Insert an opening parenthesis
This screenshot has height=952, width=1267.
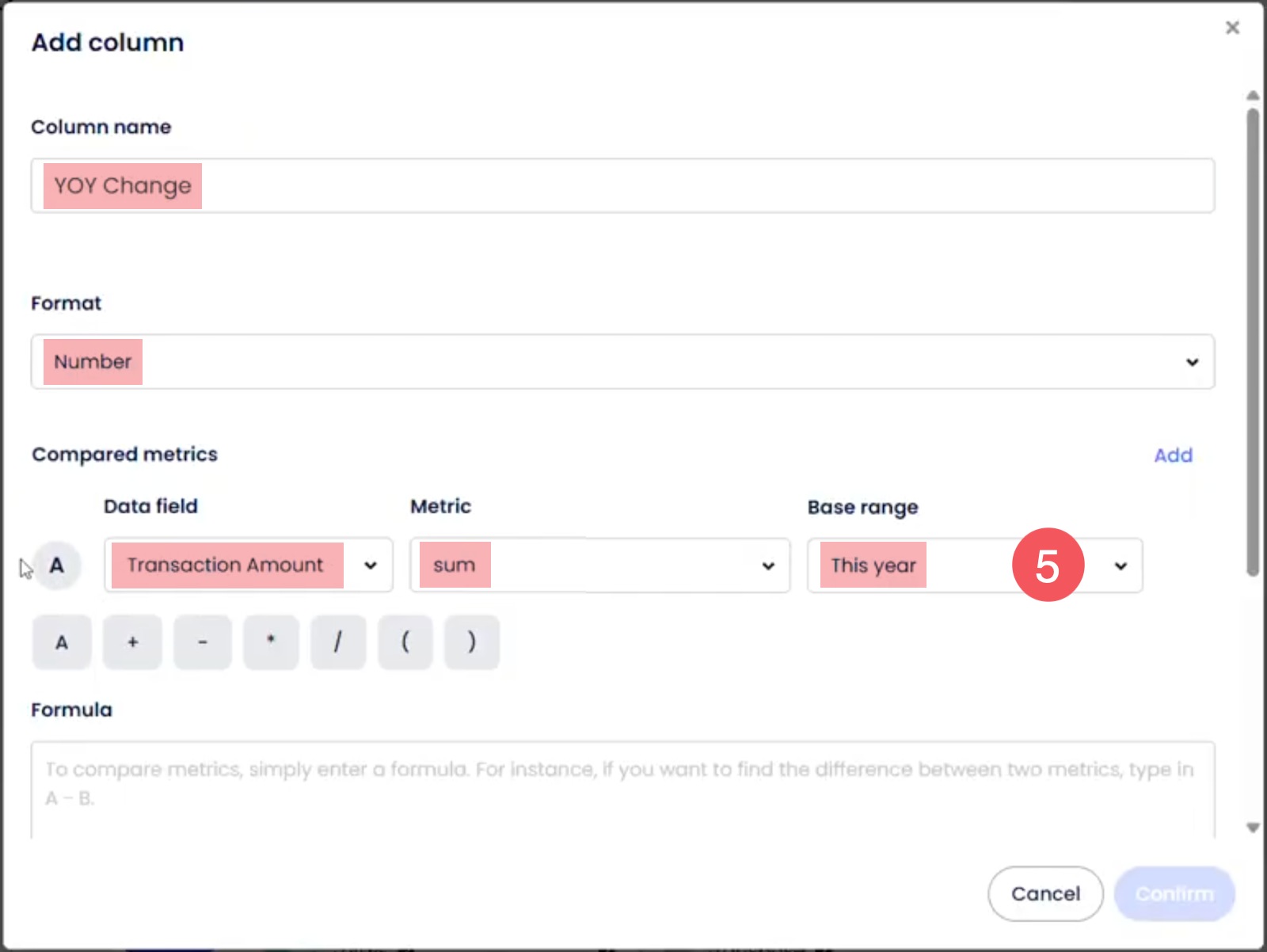(x=405, y=642)
